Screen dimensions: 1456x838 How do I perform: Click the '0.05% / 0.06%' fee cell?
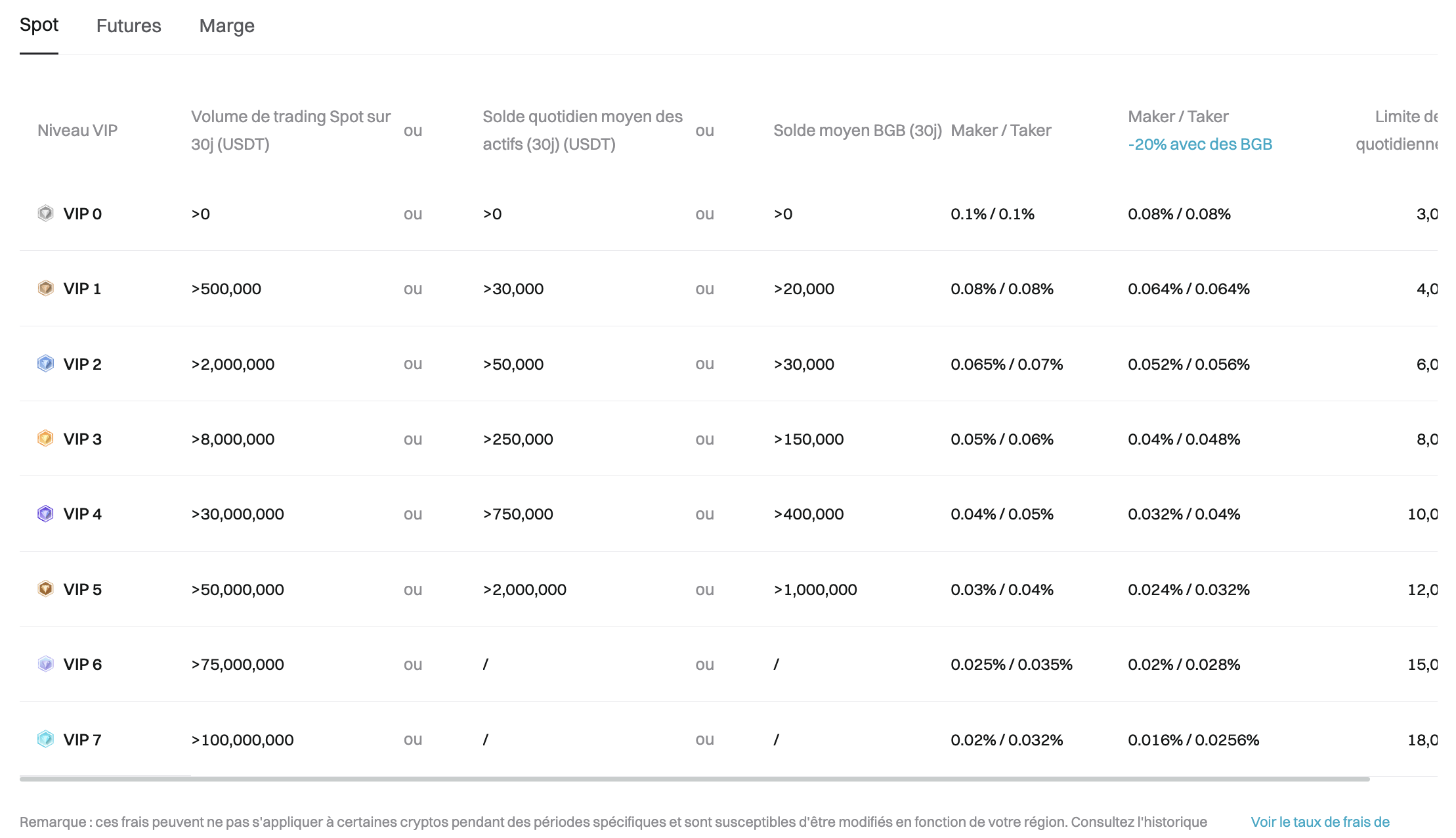[x=1002, y=439]
